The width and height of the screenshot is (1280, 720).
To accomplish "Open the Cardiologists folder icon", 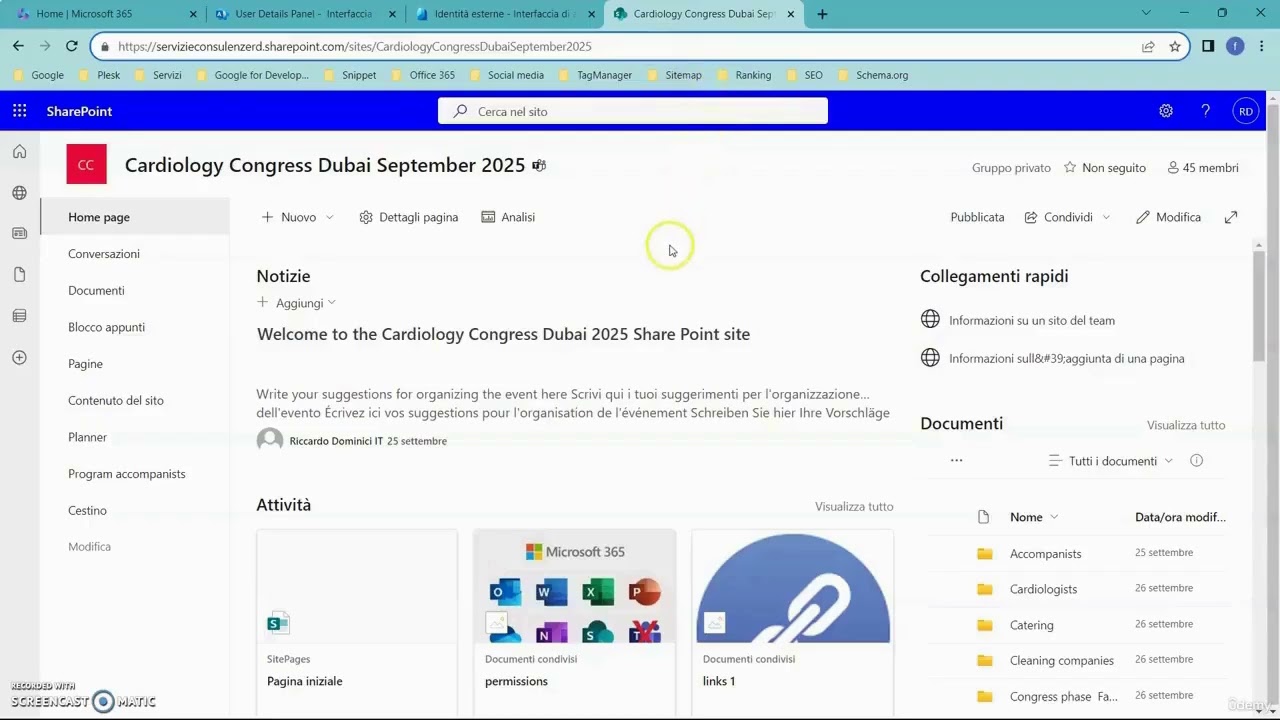I will click(x=985, y=589).
